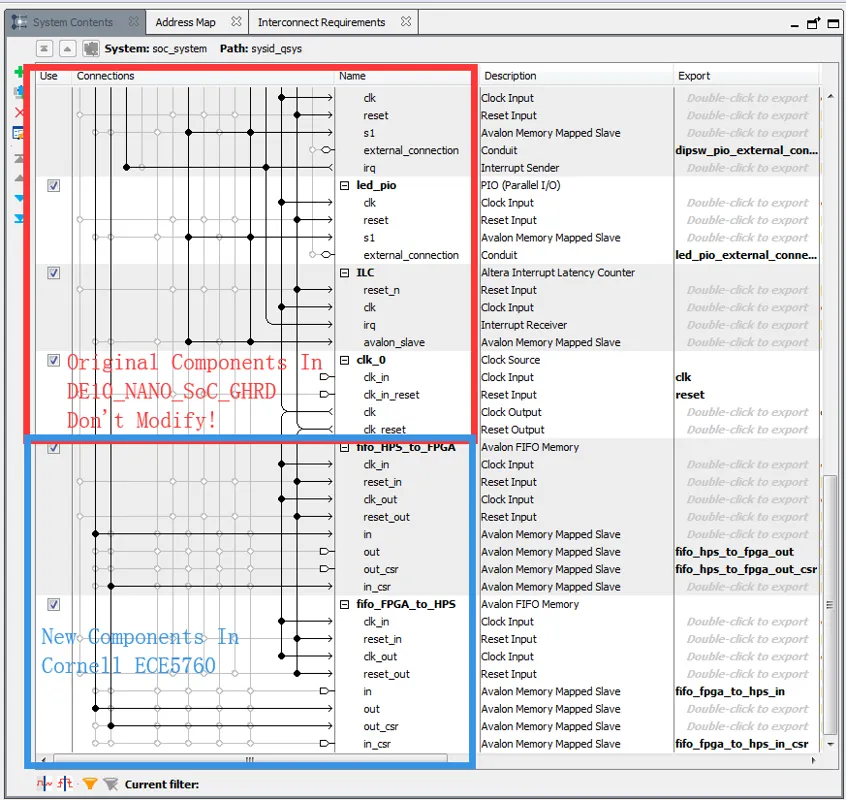Click the system hierarchy icon beside System label
846x800 pixels.
tap(90, 48)
